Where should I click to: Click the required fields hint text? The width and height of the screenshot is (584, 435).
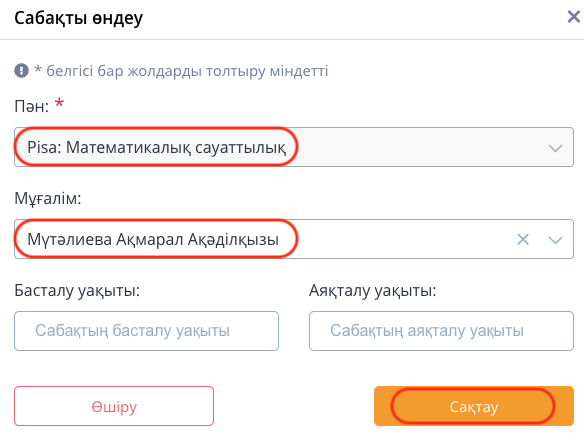(181, 71)
